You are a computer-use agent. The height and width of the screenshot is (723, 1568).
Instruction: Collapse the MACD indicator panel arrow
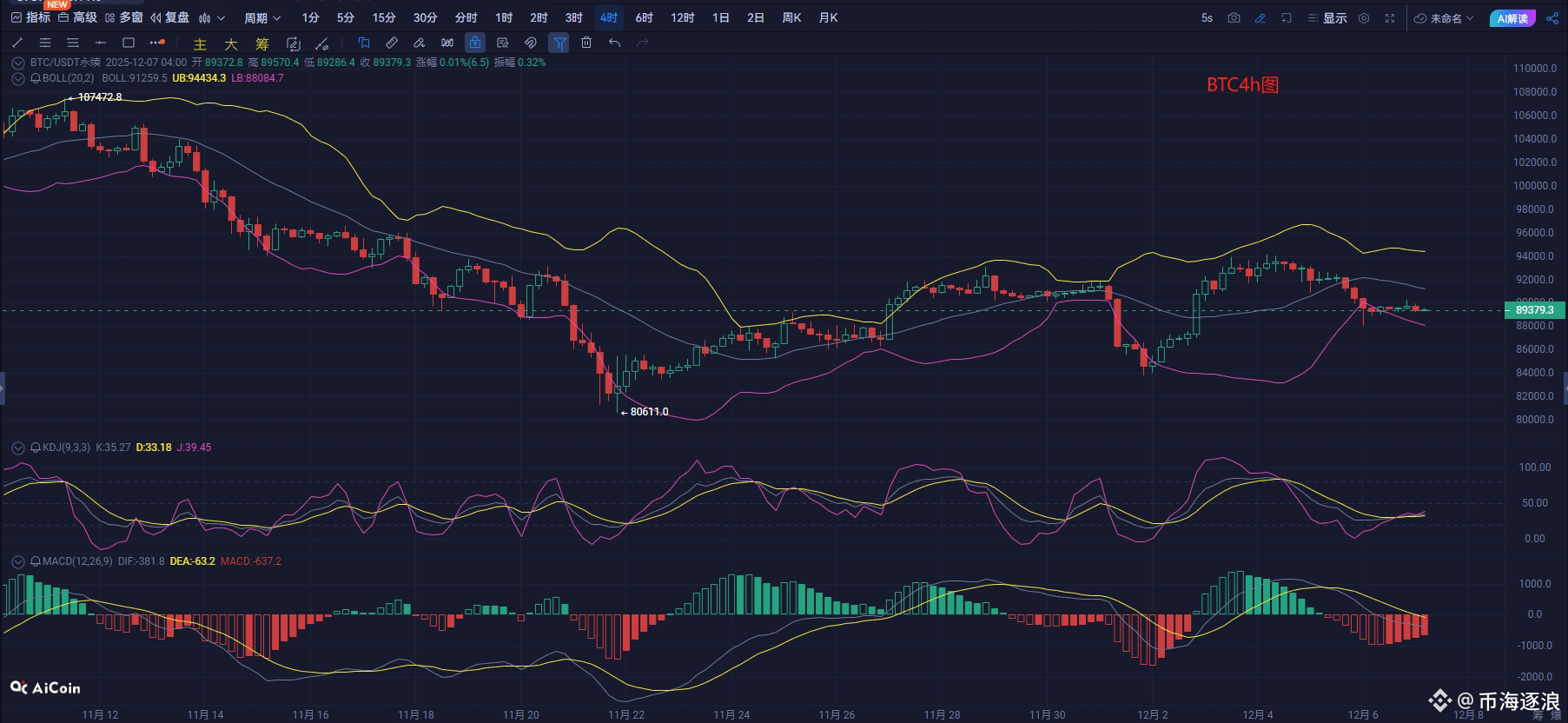(x=17, y=561)
